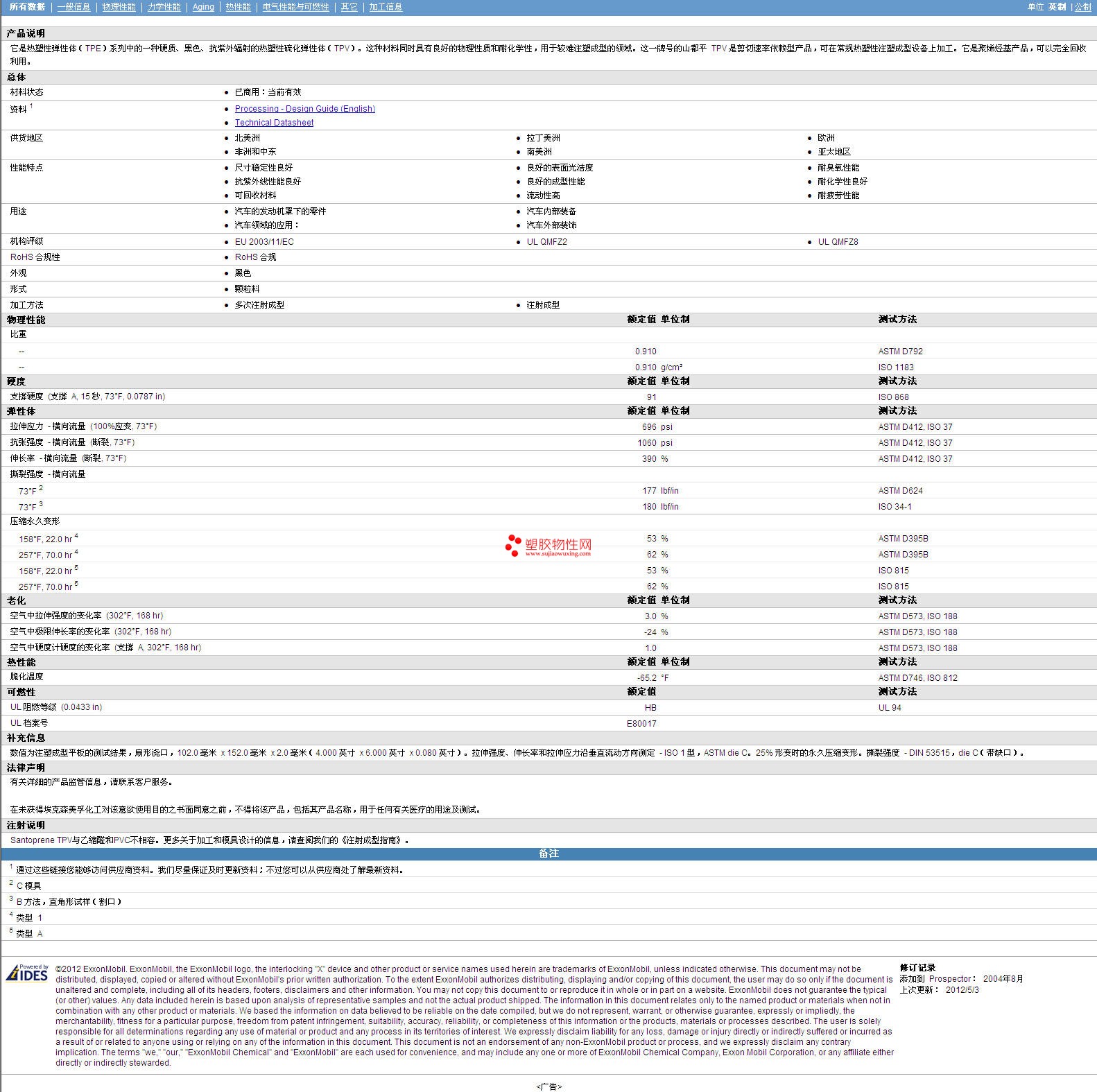Open the 一般信息 tab

(x=74, y=7)
